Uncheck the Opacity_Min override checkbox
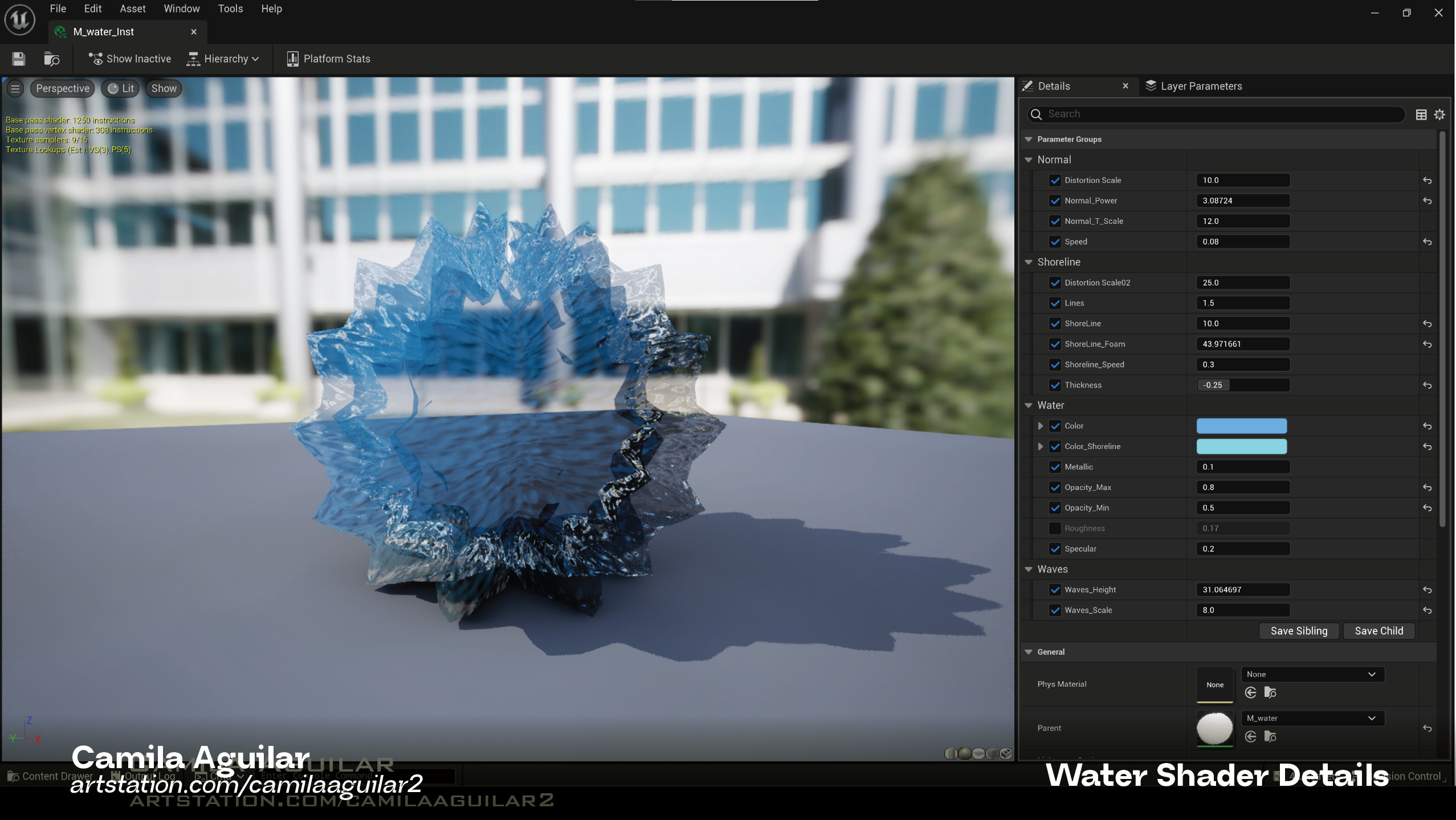This screenshot has height=820, width=1456. tap(1055, 508)
